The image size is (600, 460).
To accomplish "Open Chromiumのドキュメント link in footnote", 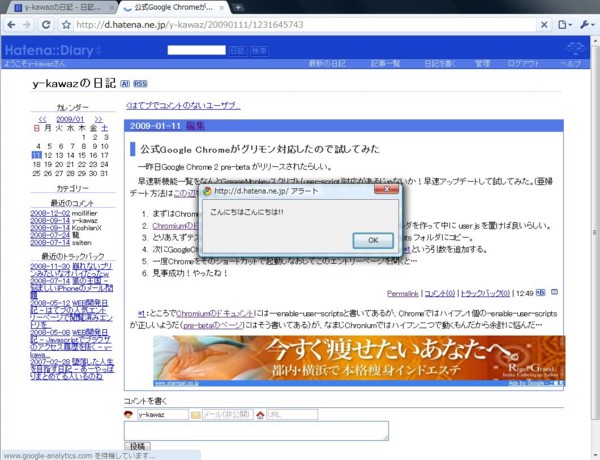I will point(215,313).
